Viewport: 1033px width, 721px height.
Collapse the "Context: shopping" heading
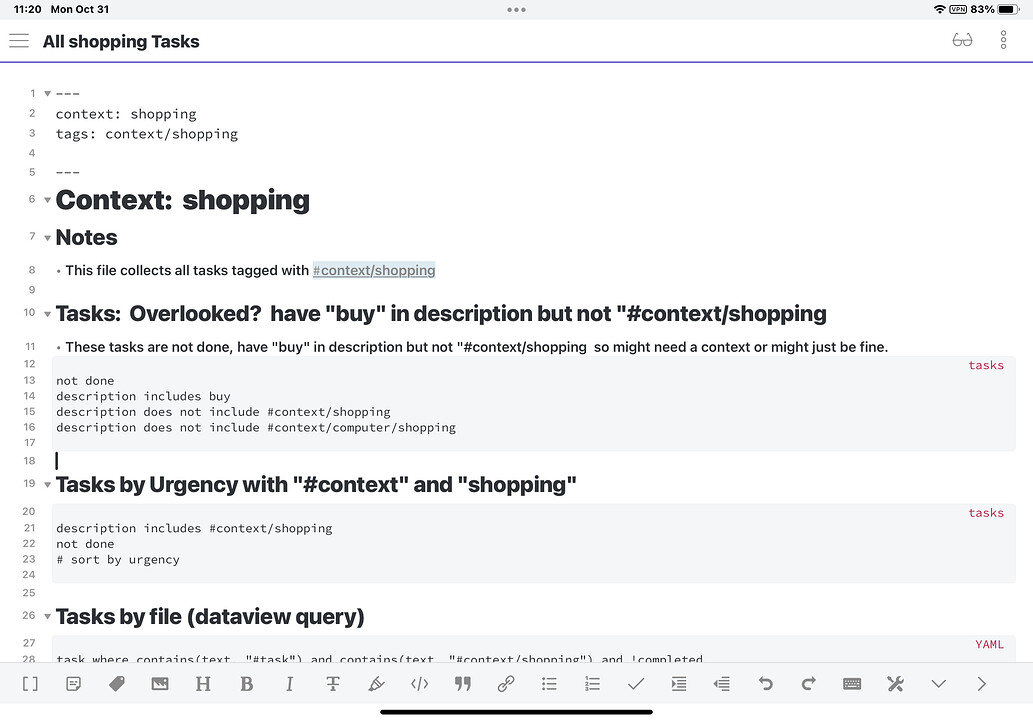coord(47,200)
